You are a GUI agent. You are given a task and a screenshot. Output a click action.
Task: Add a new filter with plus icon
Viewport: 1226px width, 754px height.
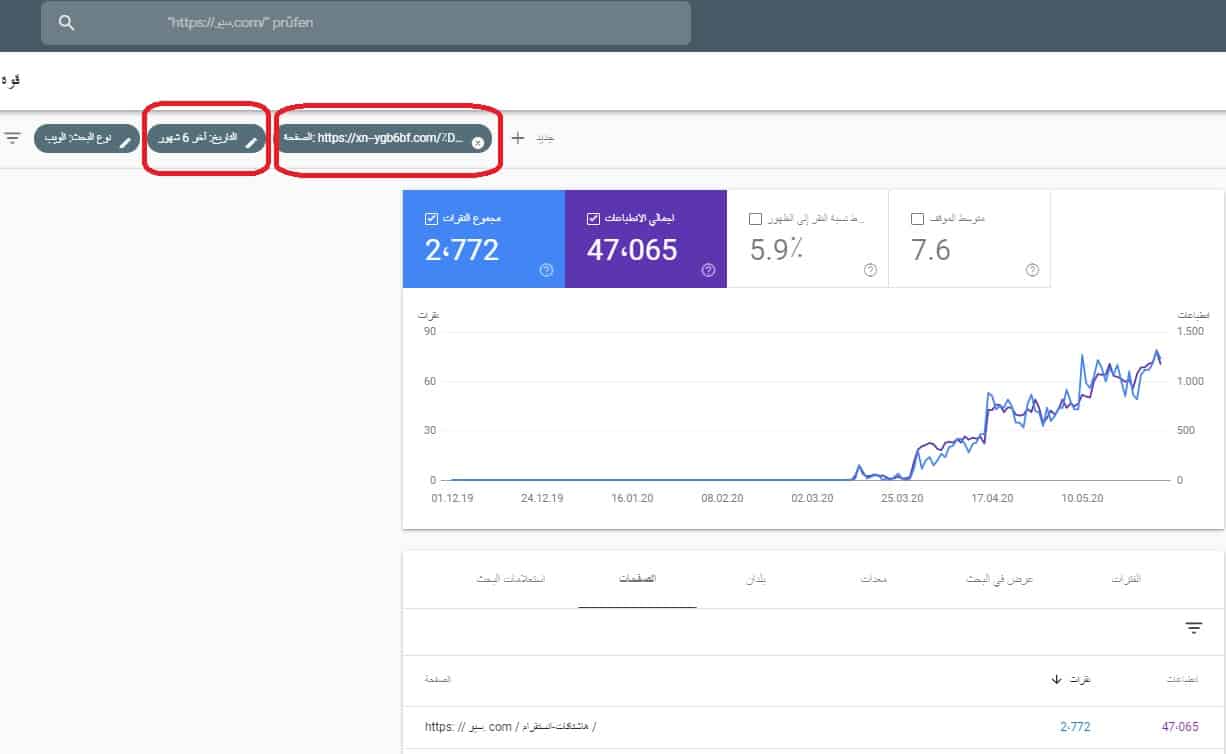click(x=517, y=139)
